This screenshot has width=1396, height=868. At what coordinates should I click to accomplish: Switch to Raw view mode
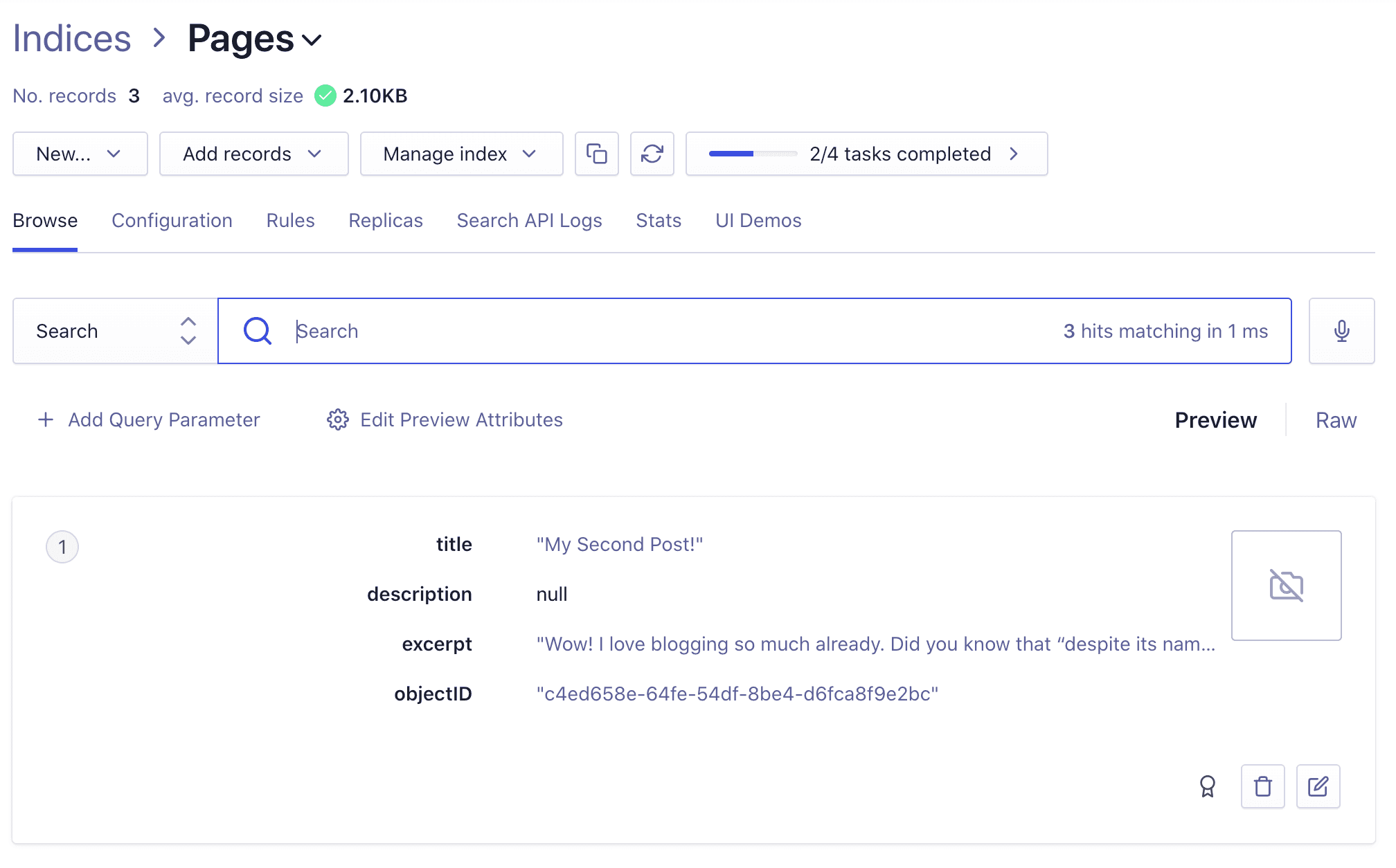(1335, 420)
